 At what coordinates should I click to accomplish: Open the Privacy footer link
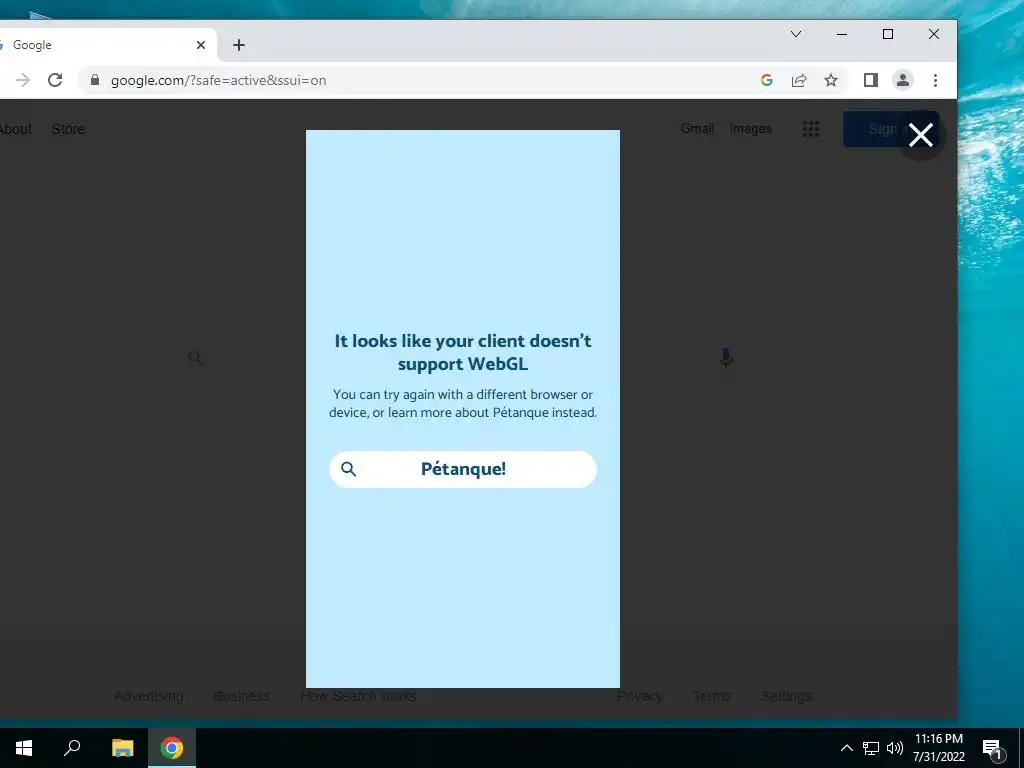[x=640, y=696]
